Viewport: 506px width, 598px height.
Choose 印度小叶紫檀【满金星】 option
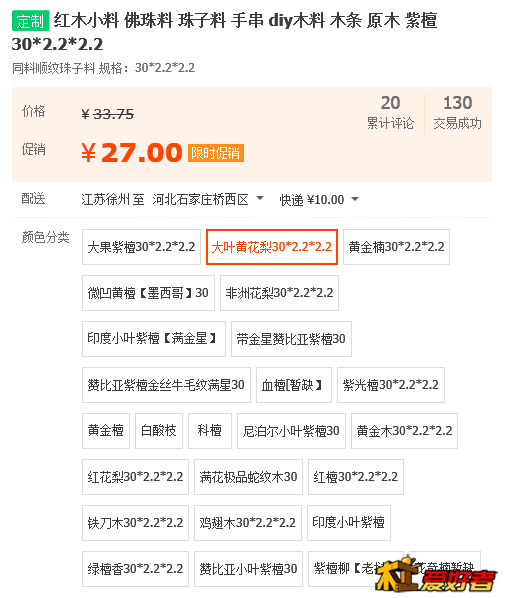pos(154,339)
